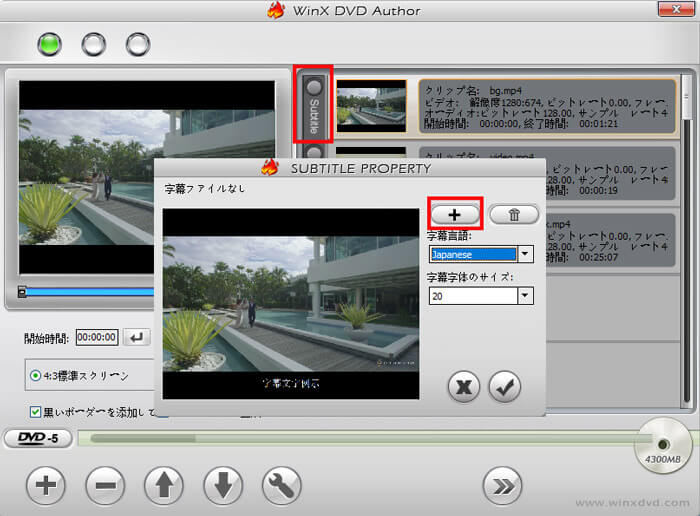Open the subtitle language Japanese dropdown
700x516 pixels.
click(x=525, y=254)
